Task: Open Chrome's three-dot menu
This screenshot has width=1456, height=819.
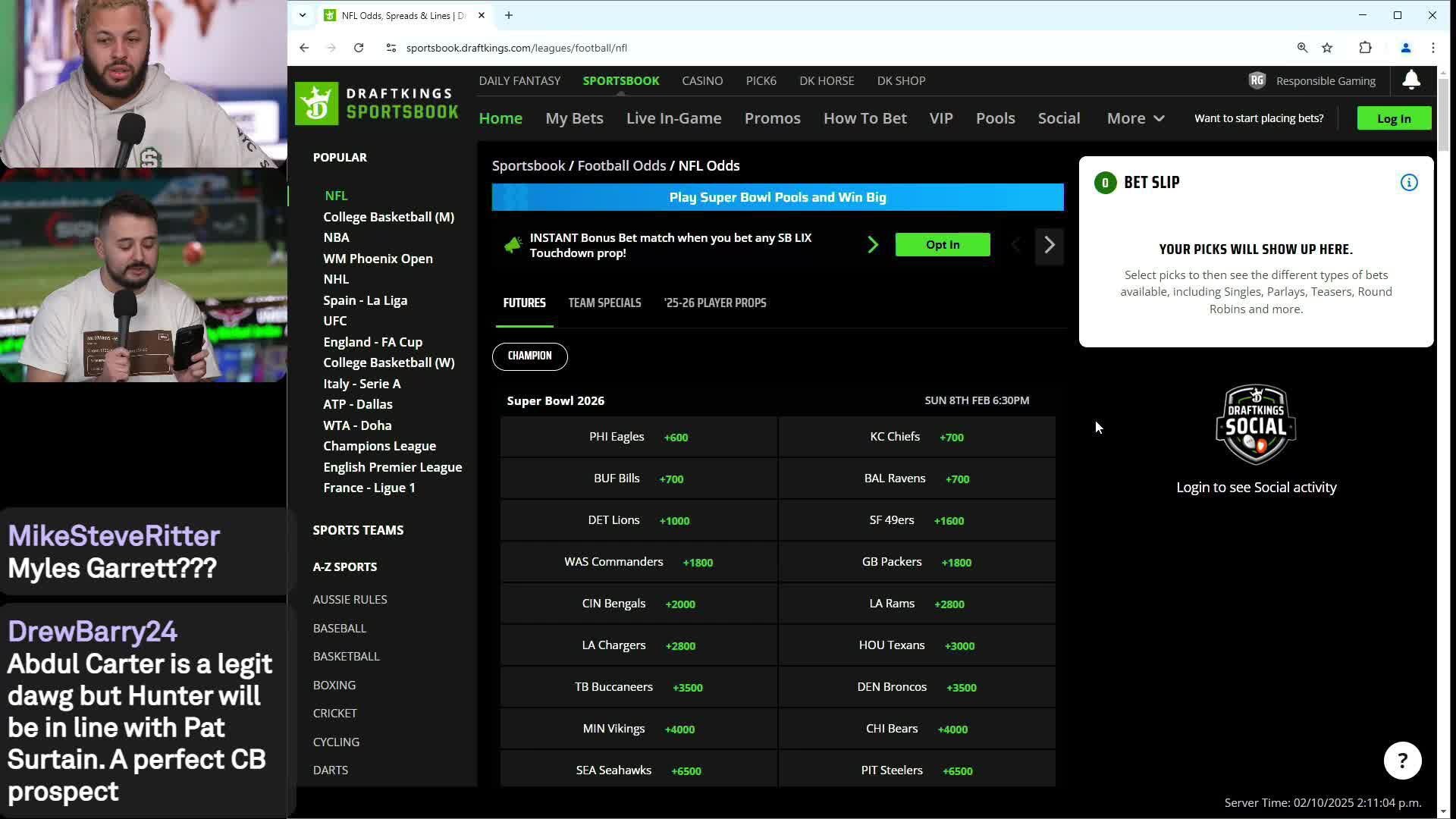Action: coord(1432,48)
